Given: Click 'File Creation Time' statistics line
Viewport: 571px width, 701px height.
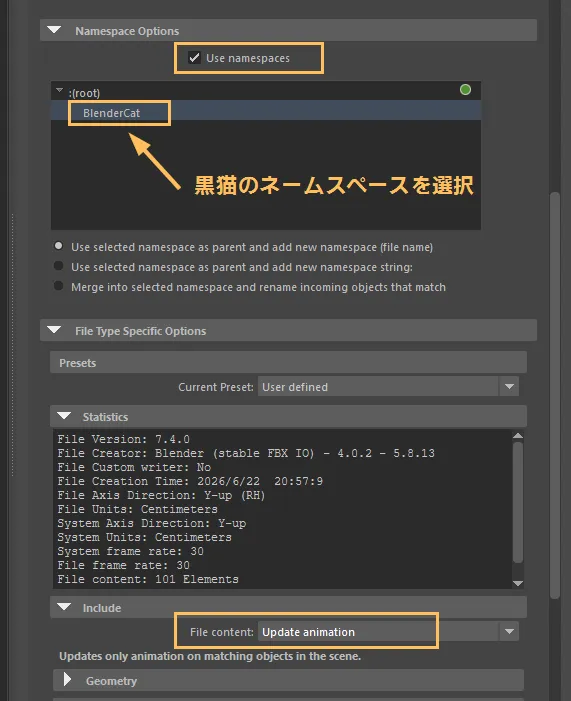Looking at the screenshot, I should (190, 481).
